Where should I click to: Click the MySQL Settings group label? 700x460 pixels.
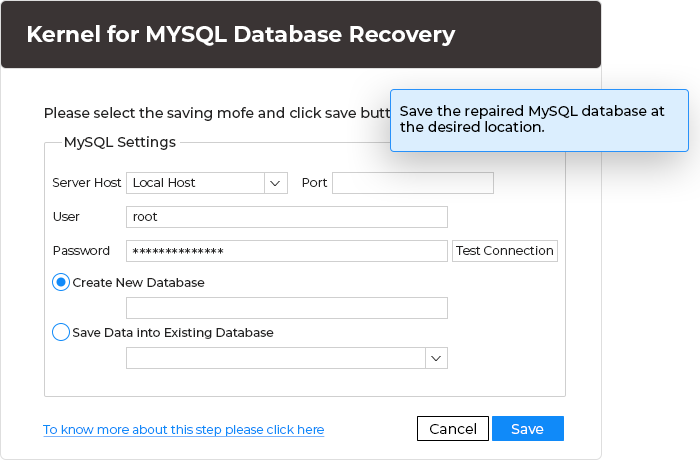click(119, 142)
